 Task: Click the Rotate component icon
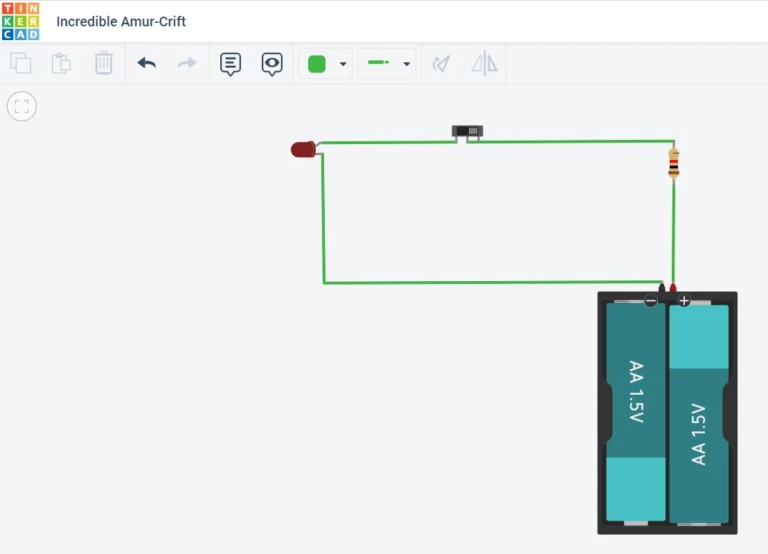[441, 64]
